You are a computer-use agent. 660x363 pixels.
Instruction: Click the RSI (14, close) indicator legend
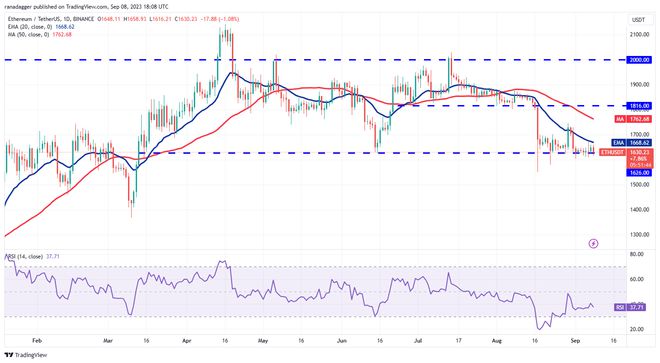(x=24, y=256)
